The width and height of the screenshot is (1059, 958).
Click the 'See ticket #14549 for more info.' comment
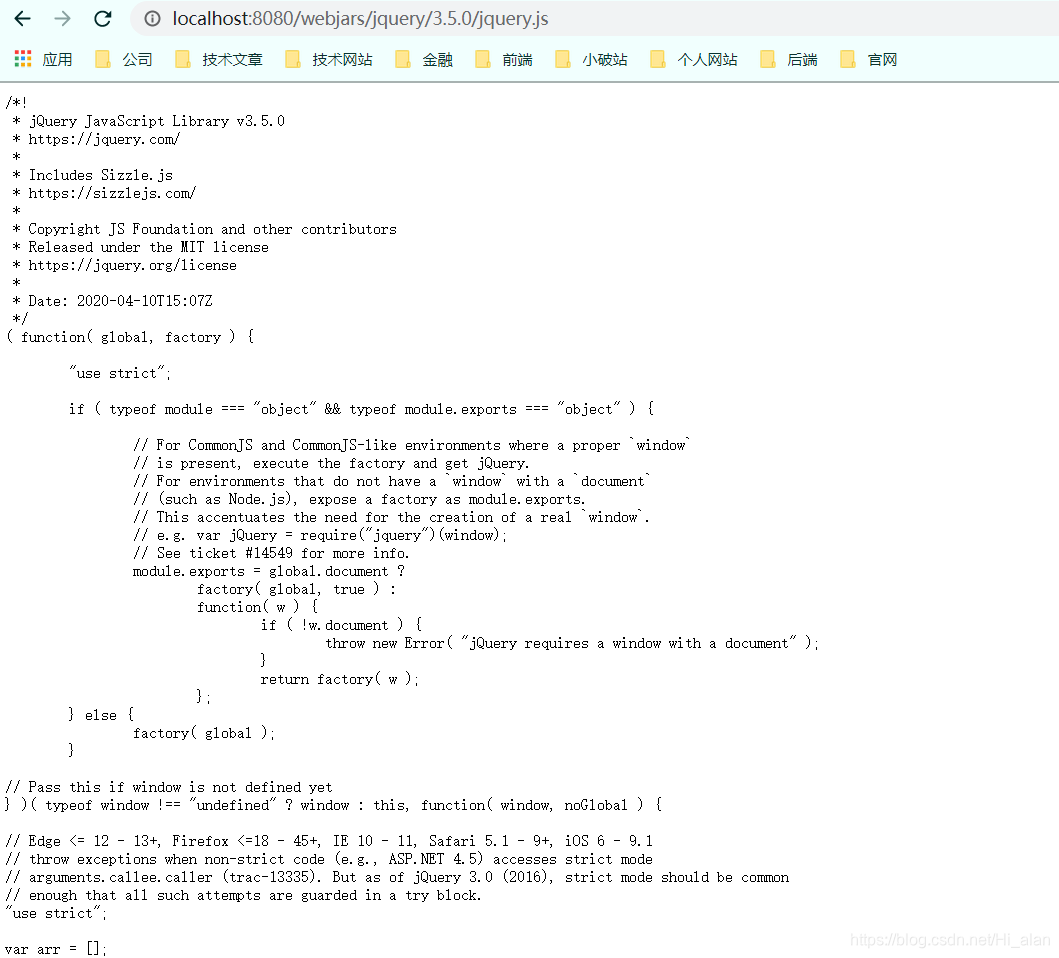pos(271,553)
